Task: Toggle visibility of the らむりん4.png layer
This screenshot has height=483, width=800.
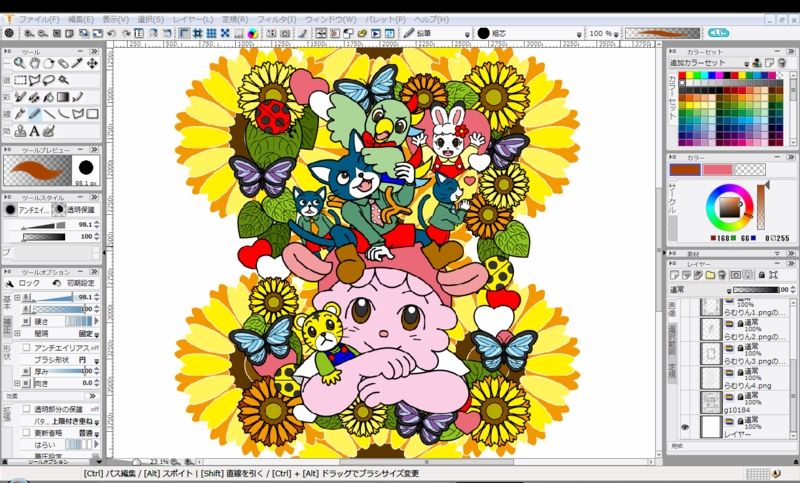Action: [x=685, y=378]
